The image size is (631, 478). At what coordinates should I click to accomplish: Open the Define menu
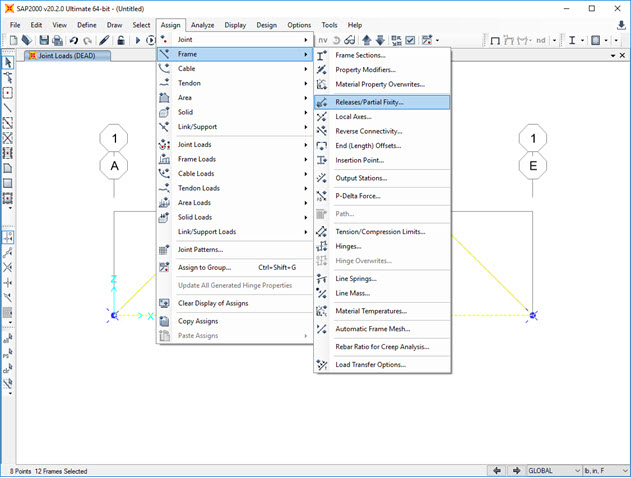pos(87,25)
